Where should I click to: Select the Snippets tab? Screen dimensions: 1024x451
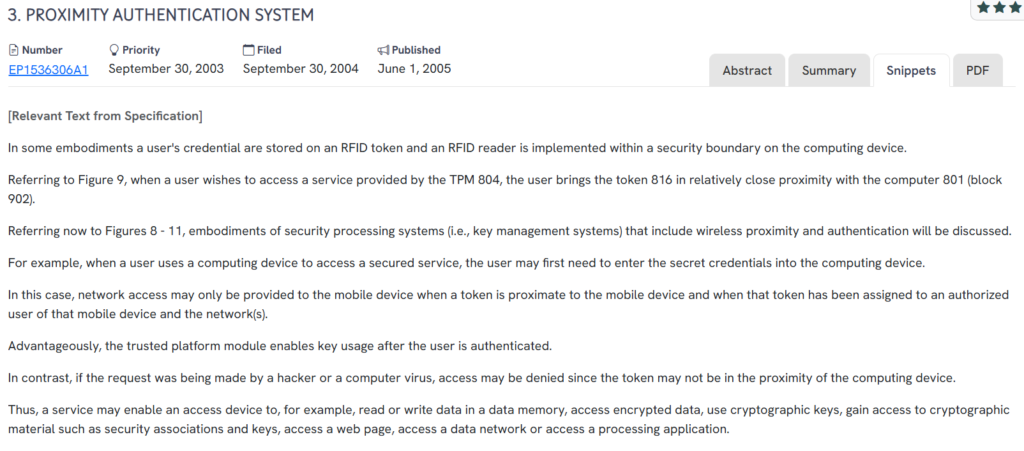911,70
